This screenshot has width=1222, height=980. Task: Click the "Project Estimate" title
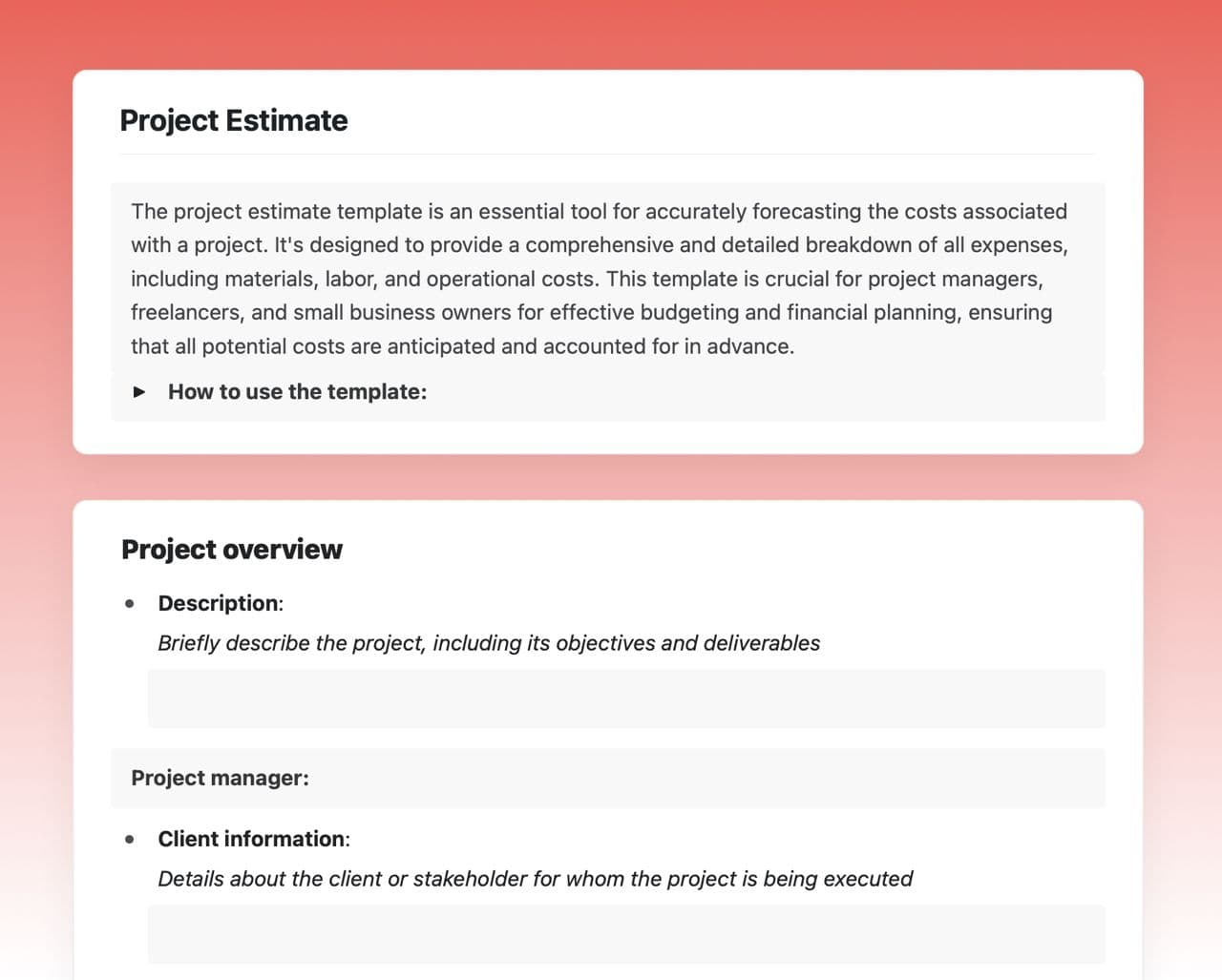coord(234,121)
